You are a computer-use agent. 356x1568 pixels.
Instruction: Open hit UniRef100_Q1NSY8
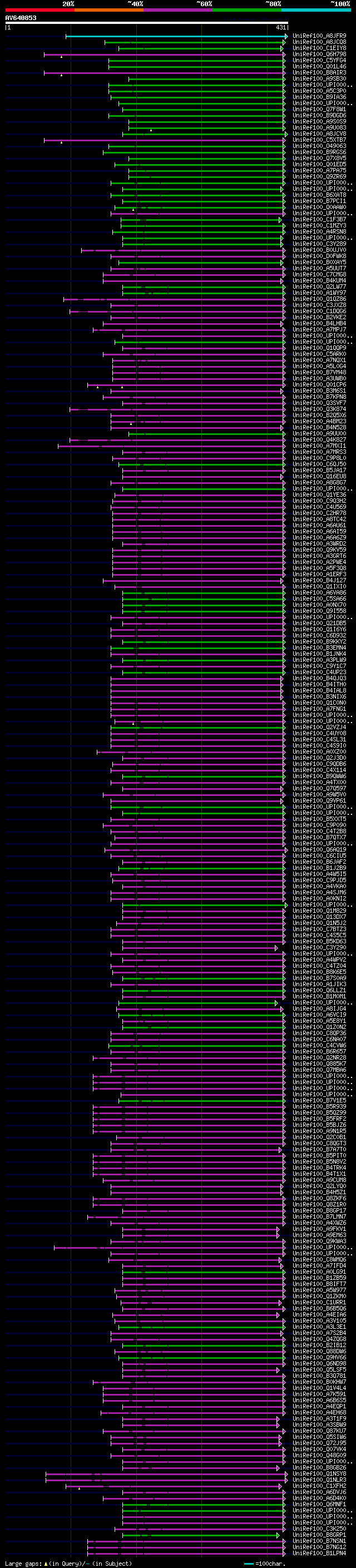click(319, 1474)
